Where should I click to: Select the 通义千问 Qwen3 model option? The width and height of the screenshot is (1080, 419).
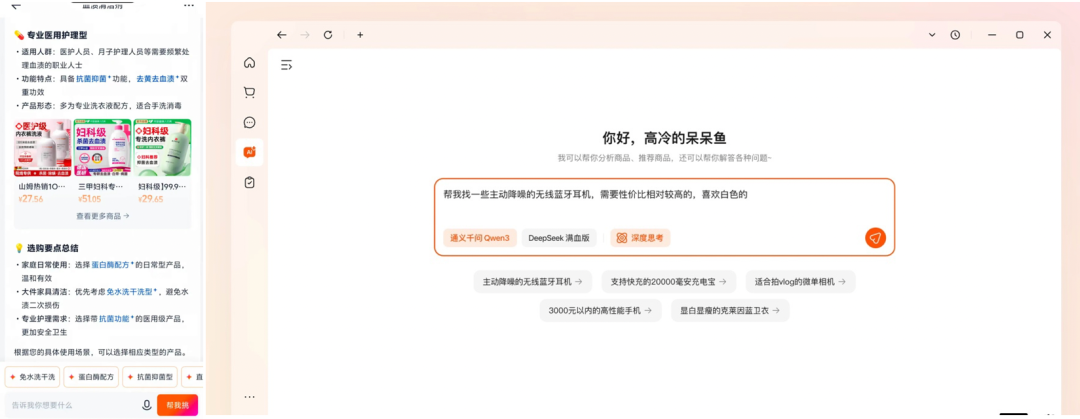click(x=480, y=238)
